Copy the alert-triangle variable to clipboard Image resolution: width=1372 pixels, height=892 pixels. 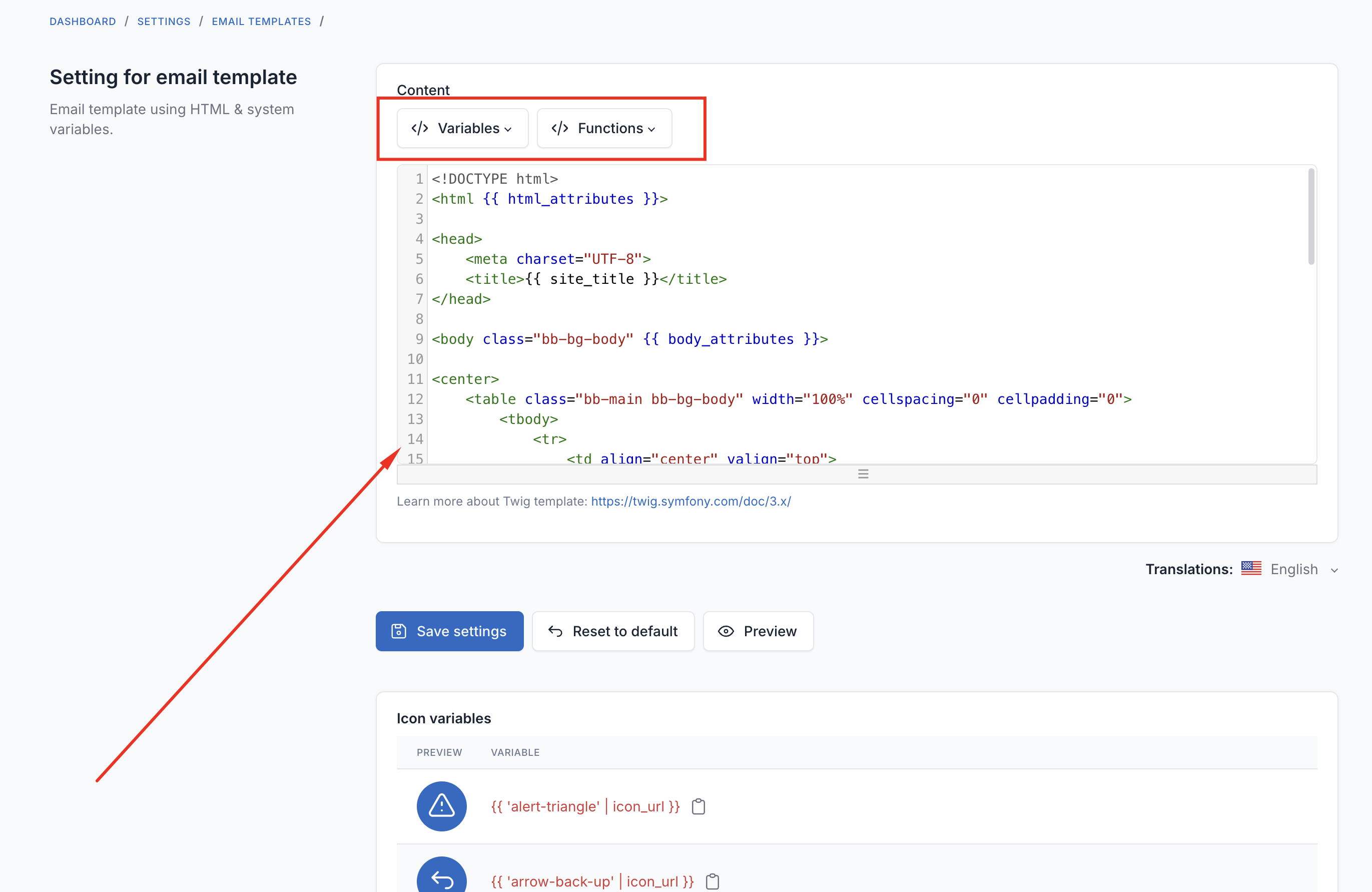pos(698,806)
